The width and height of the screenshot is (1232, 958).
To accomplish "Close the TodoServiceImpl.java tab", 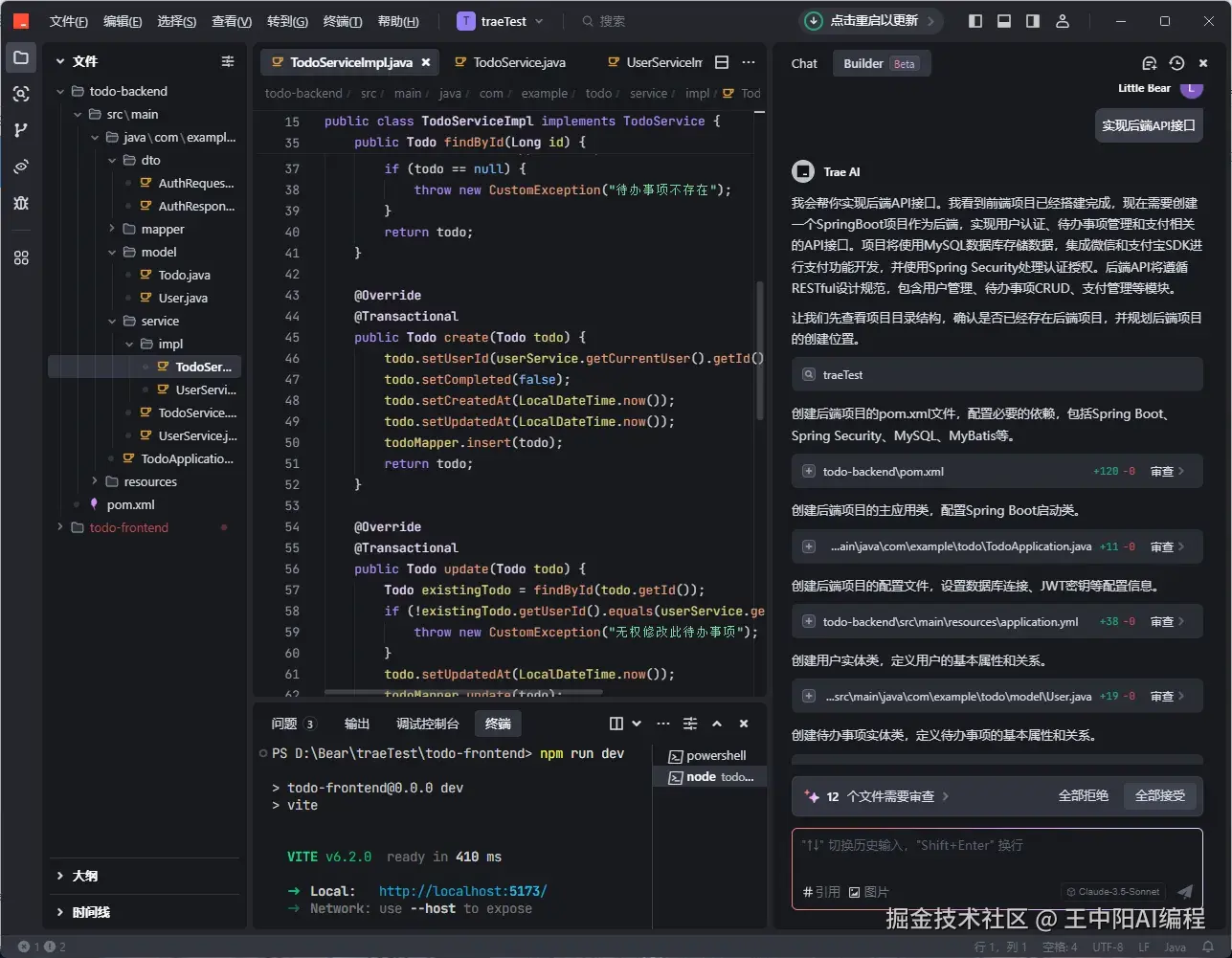I will point(426,62).
